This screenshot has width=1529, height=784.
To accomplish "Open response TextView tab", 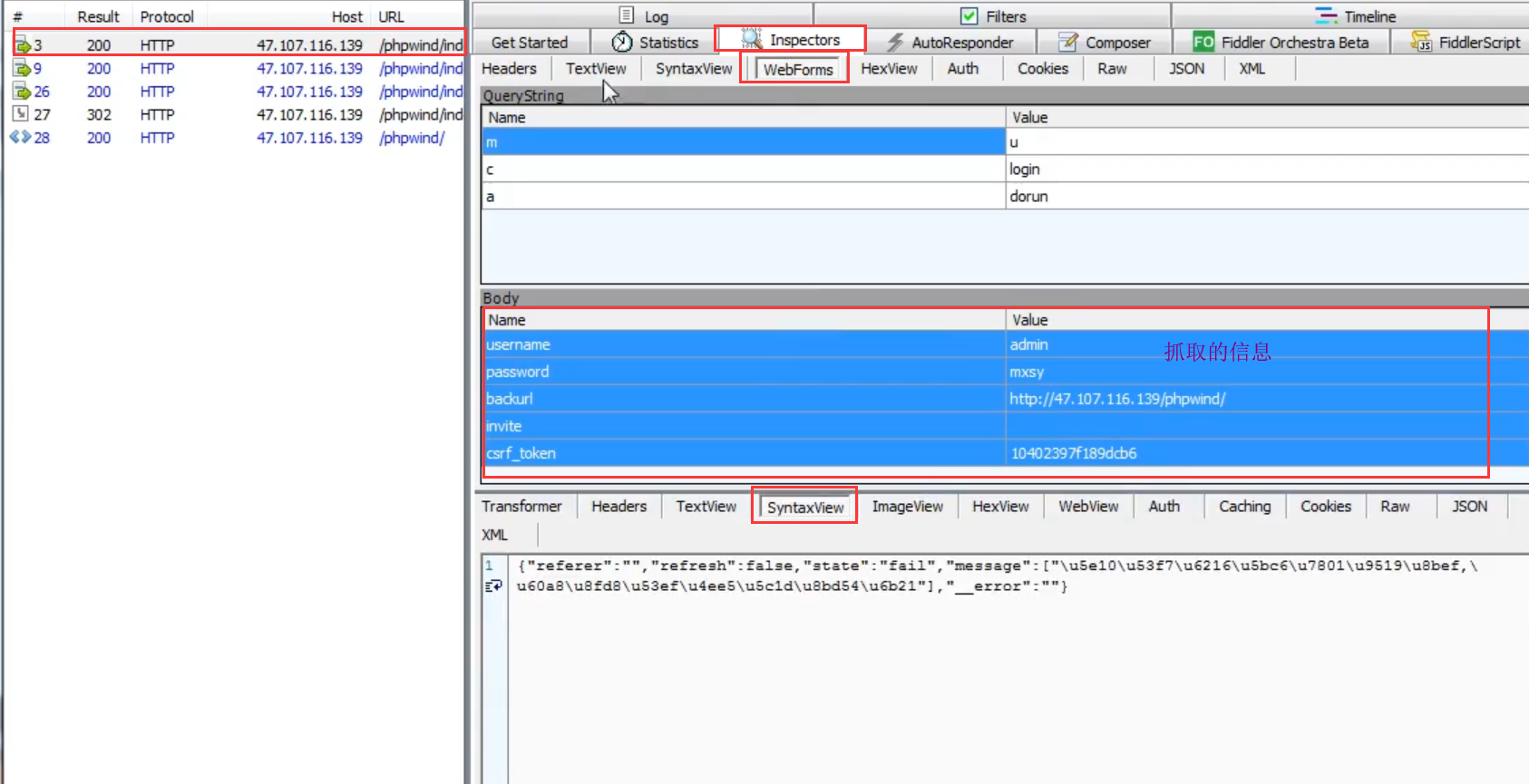I will (x=706, y=507).
